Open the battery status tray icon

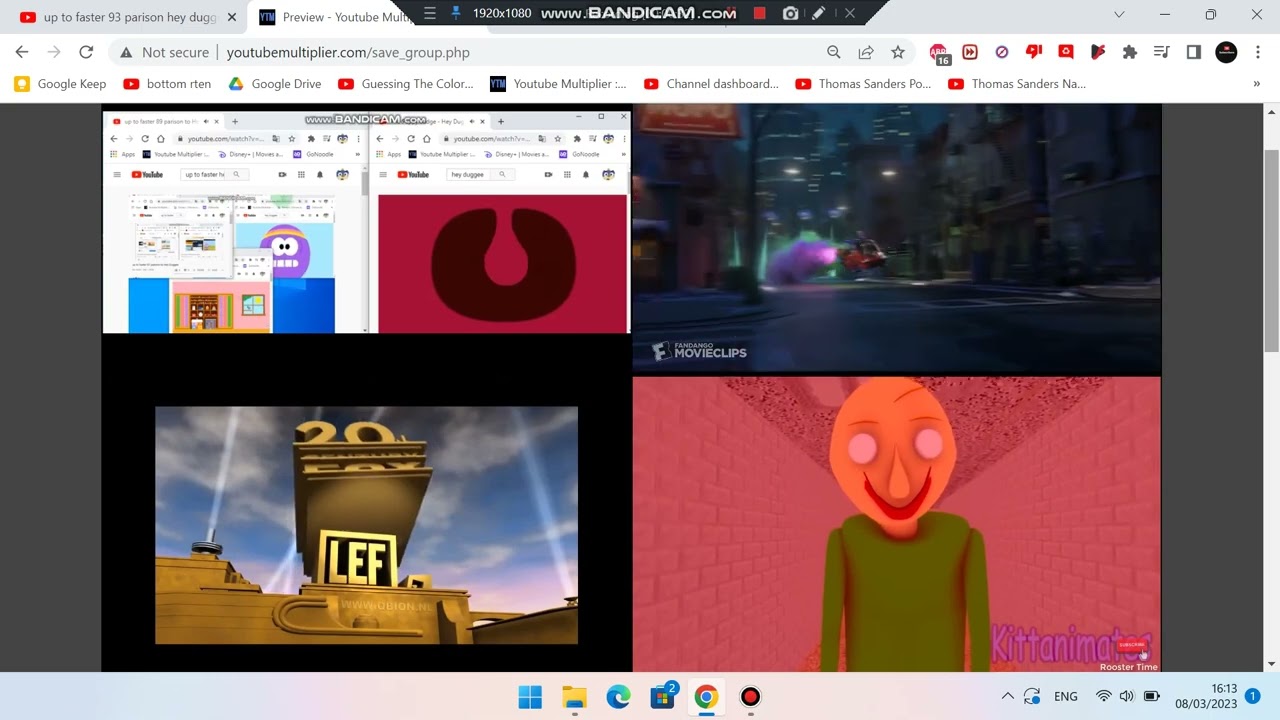(1152, 696)
